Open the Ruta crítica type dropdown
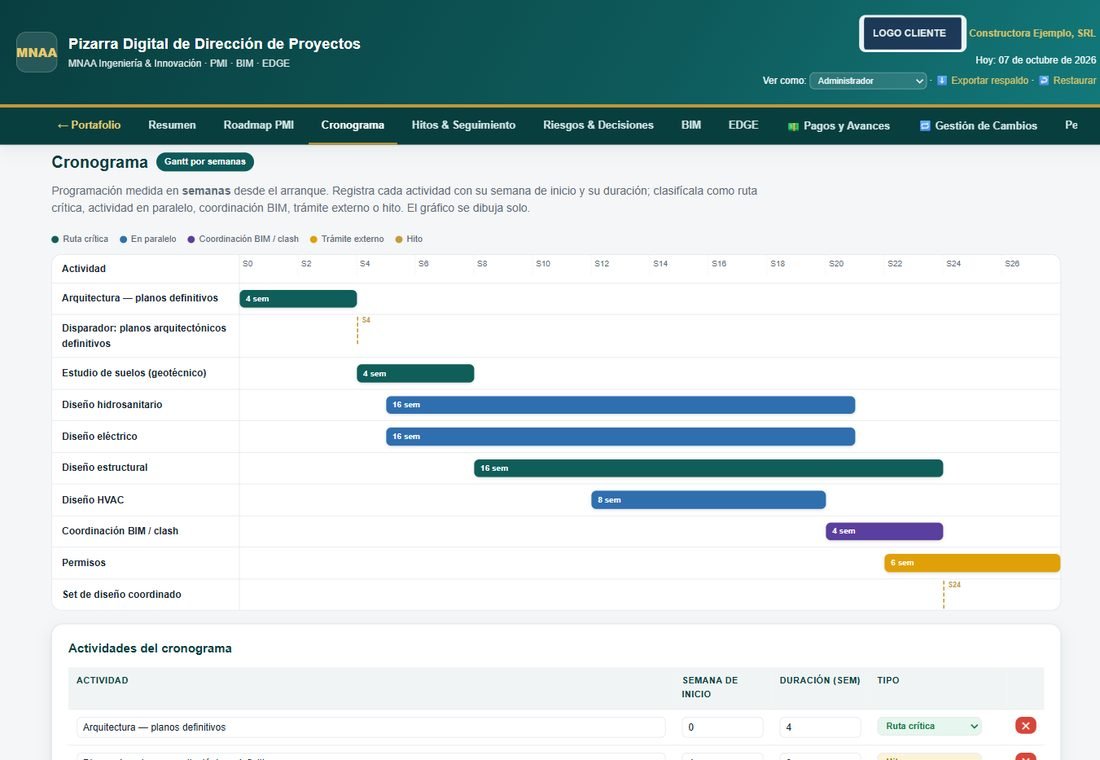Image resolution: width=1100 pixels, height=760 pixels. (930, 726)
